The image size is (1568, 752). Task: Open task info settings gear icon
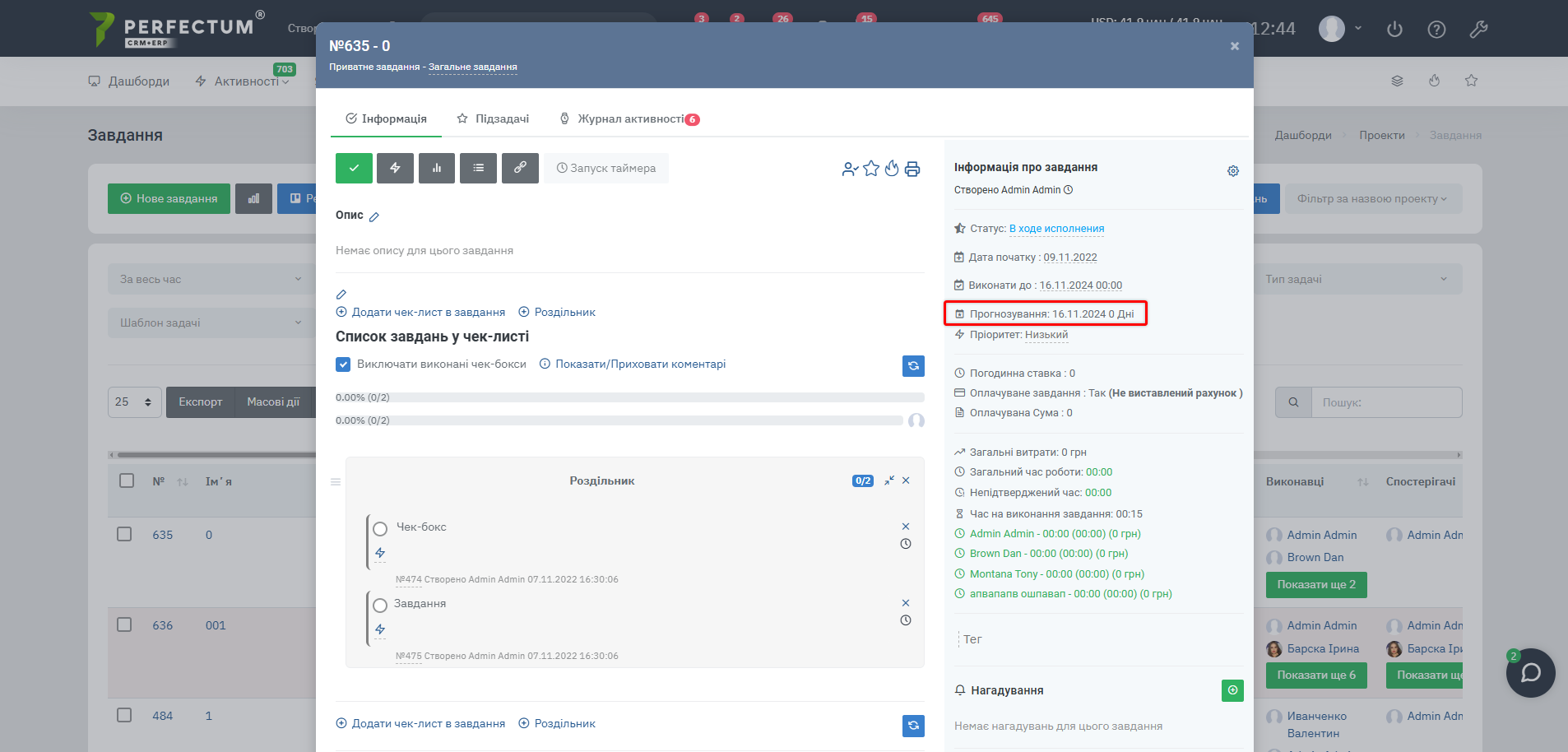tap(1232, 171)
